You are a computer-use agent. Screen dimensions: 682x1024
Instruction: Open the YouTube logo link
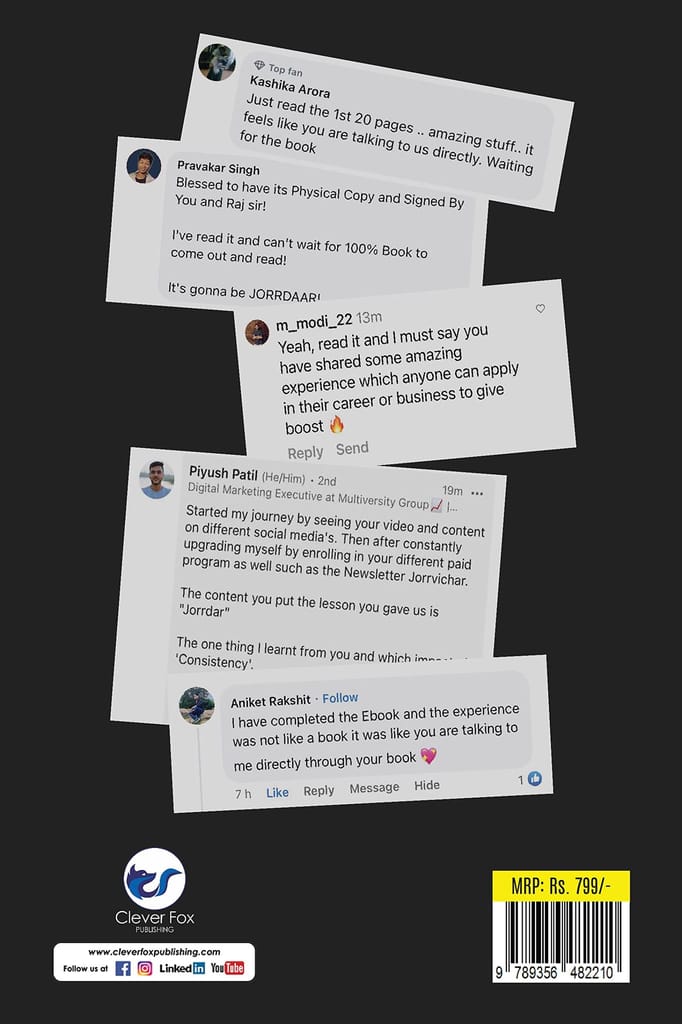point(227,968)
